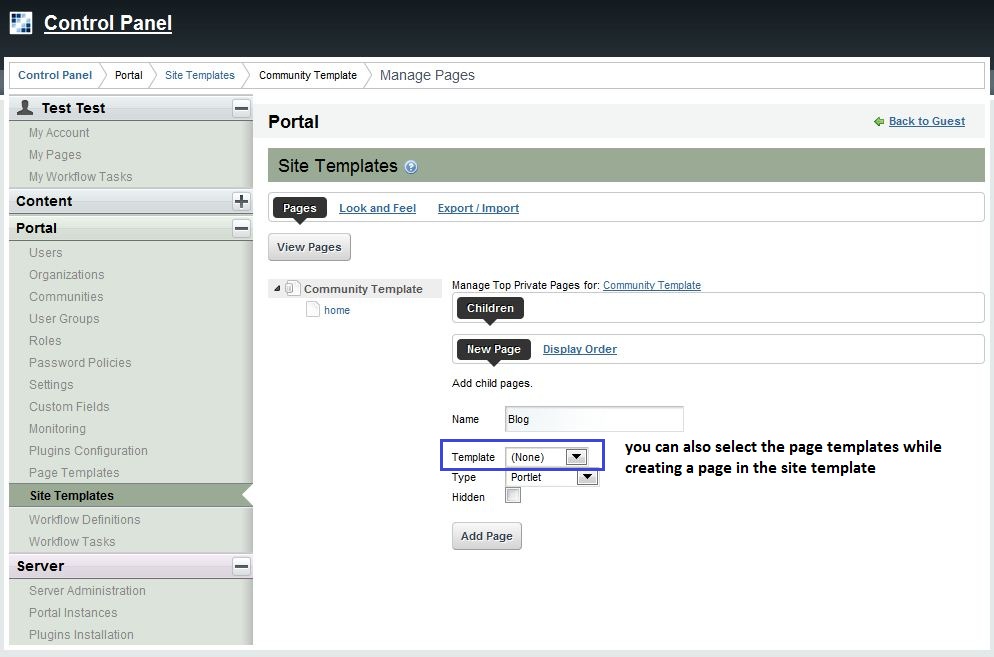Click the View Pages button
Viewport: 994px width, 657px height.
(309, 247)
